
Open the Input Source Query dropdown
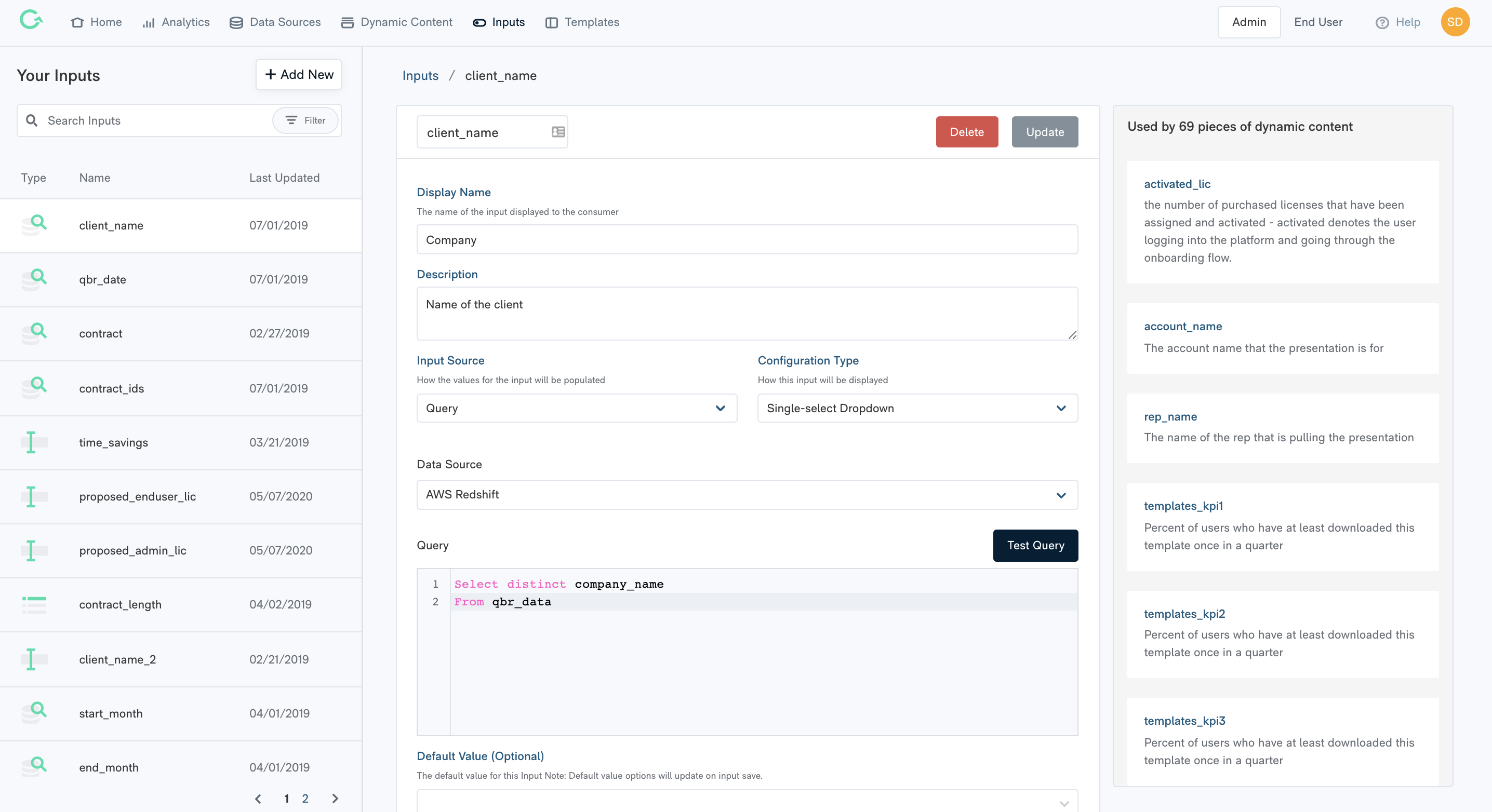coord(576,408)
